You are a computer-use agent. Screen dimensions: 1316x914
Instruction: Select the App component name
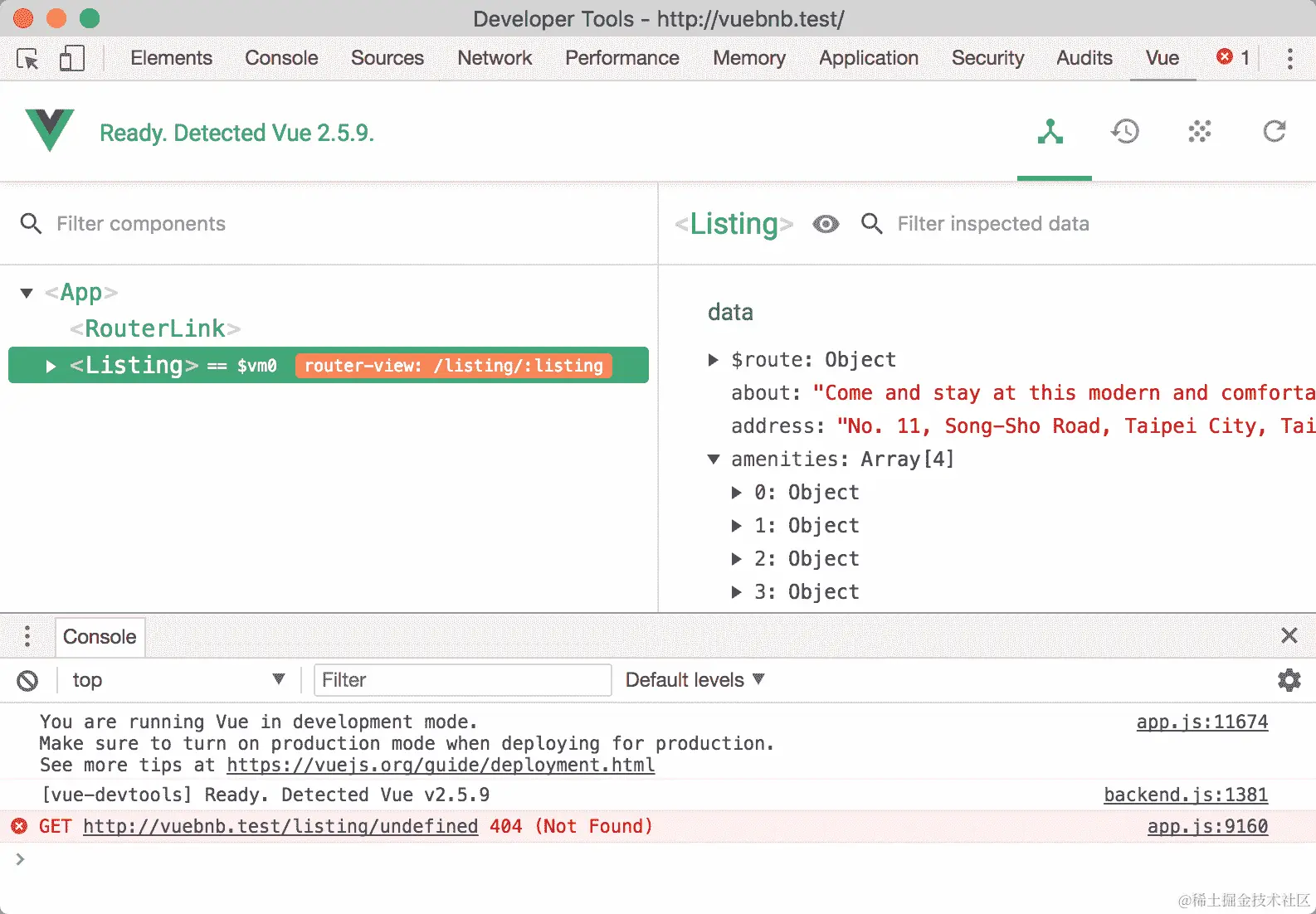pyautogui.click(x=81, y=292)
